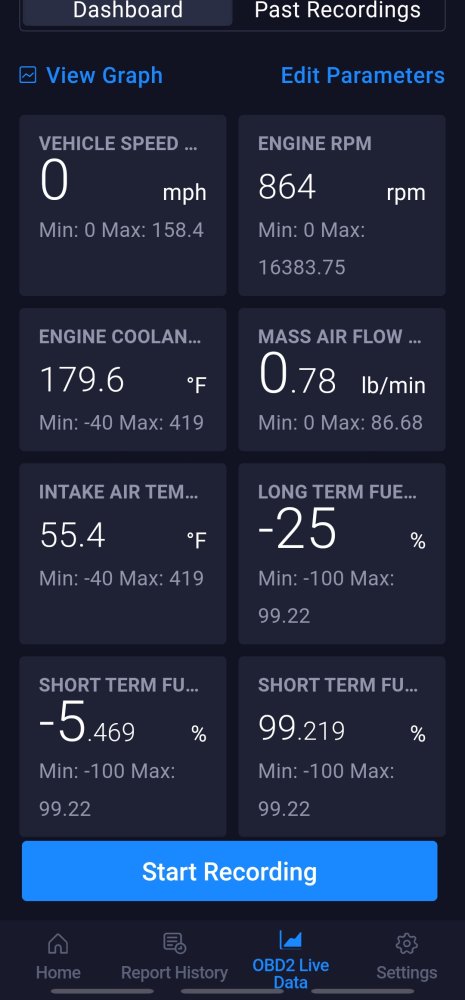
Task: Open the Settings gear icon
Action: 406,943
